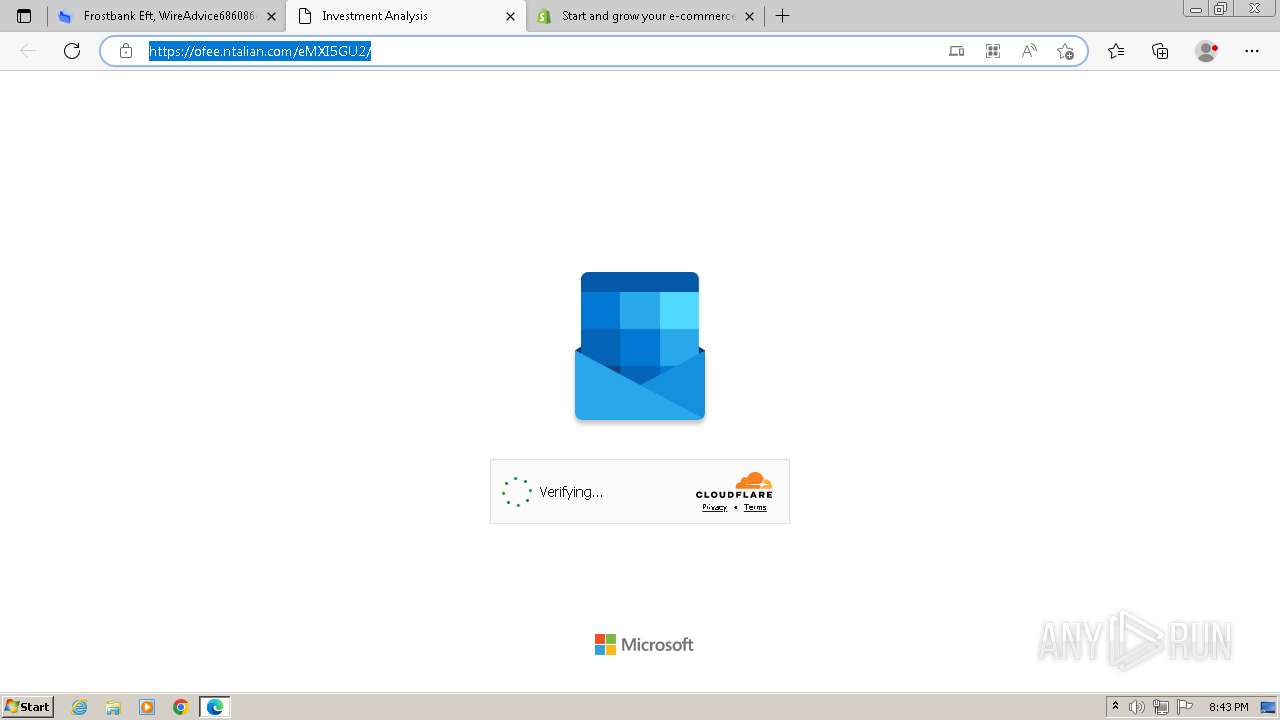Click the 8:43 PM system clock
The height and width of the screenshot is (720, 1280).
[1228, 707]
